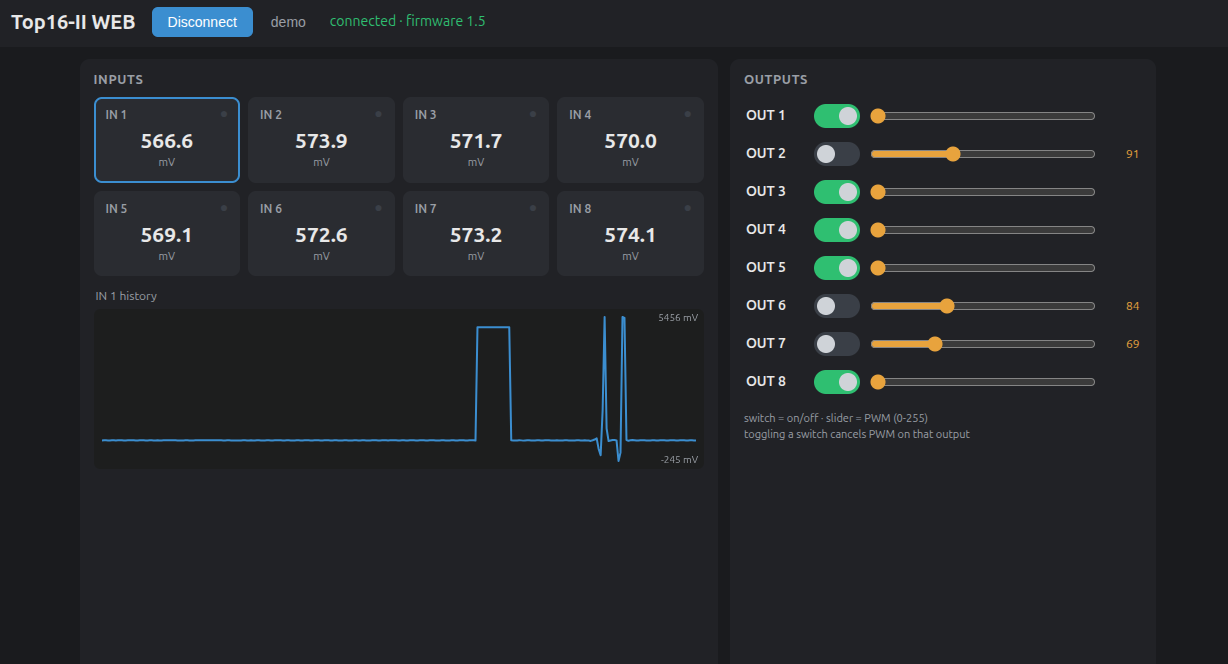Click the OUT 2 PWM slider
This screenshot has height=664, width=1228.
tap(983, 154)
